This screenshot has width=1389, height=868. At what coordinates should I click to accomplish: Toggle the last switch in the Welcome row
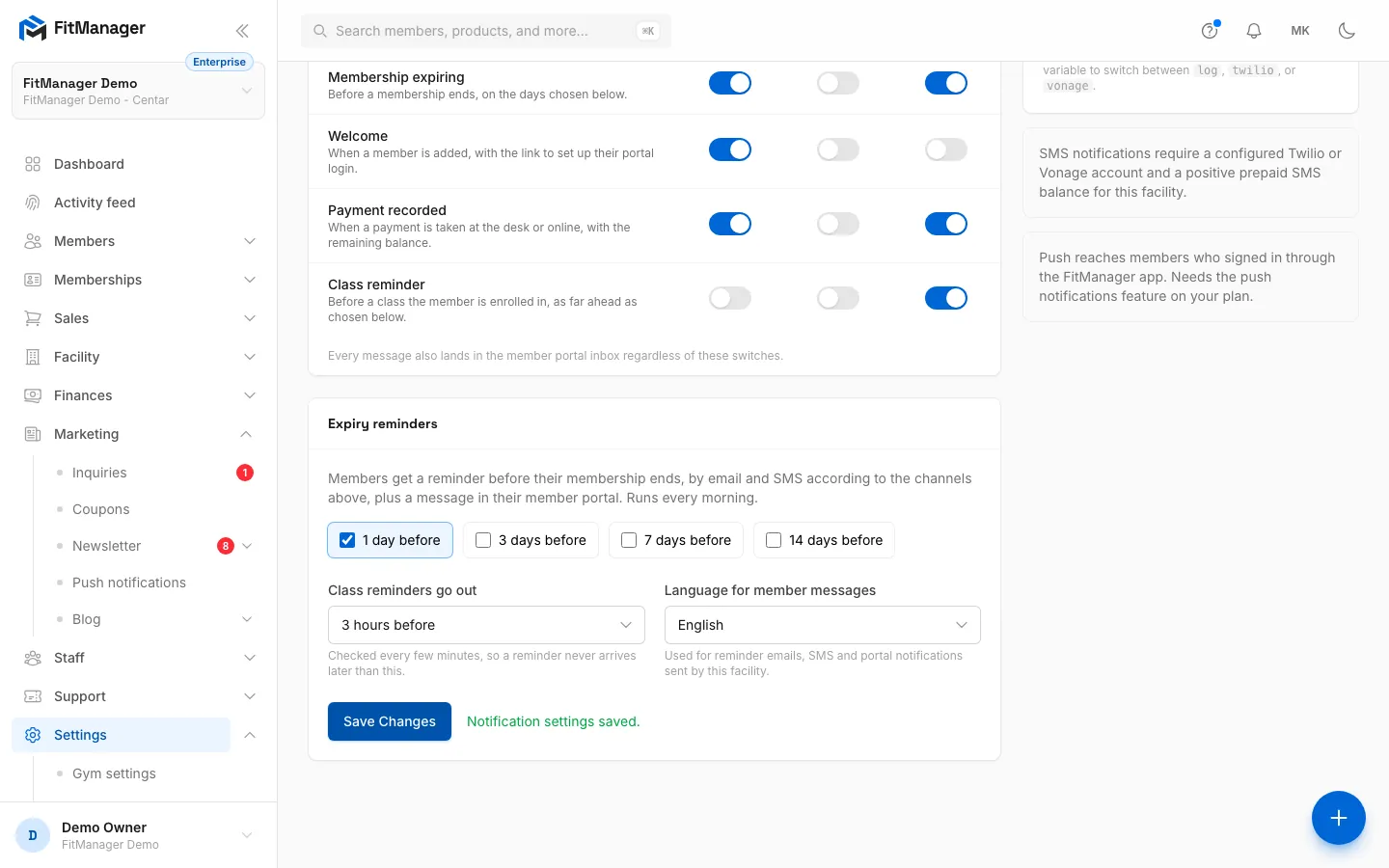(x=946, y=149)
